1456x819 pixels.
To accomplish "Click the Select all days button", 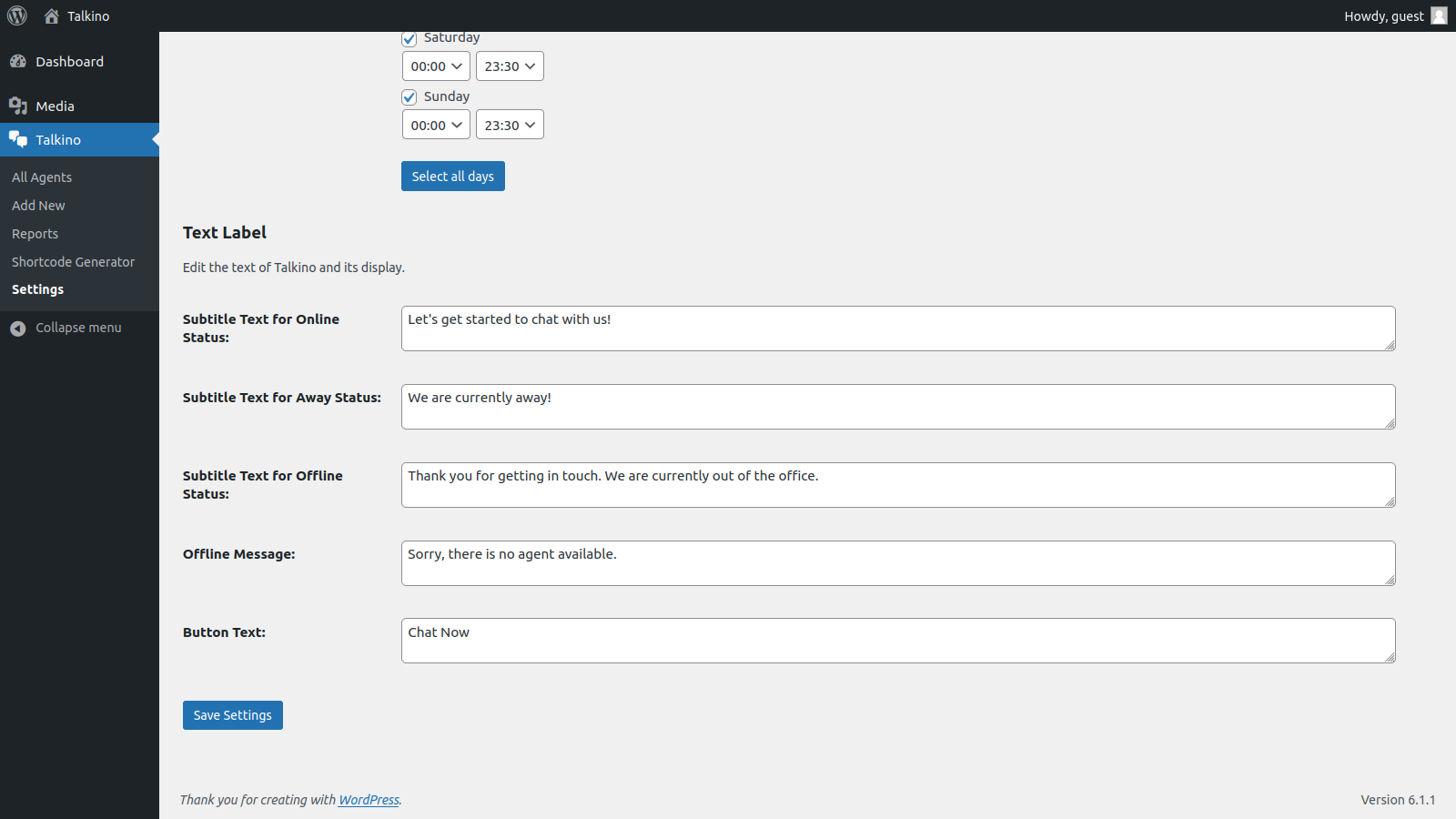I will pyautogui.click(x=453, y=177).
